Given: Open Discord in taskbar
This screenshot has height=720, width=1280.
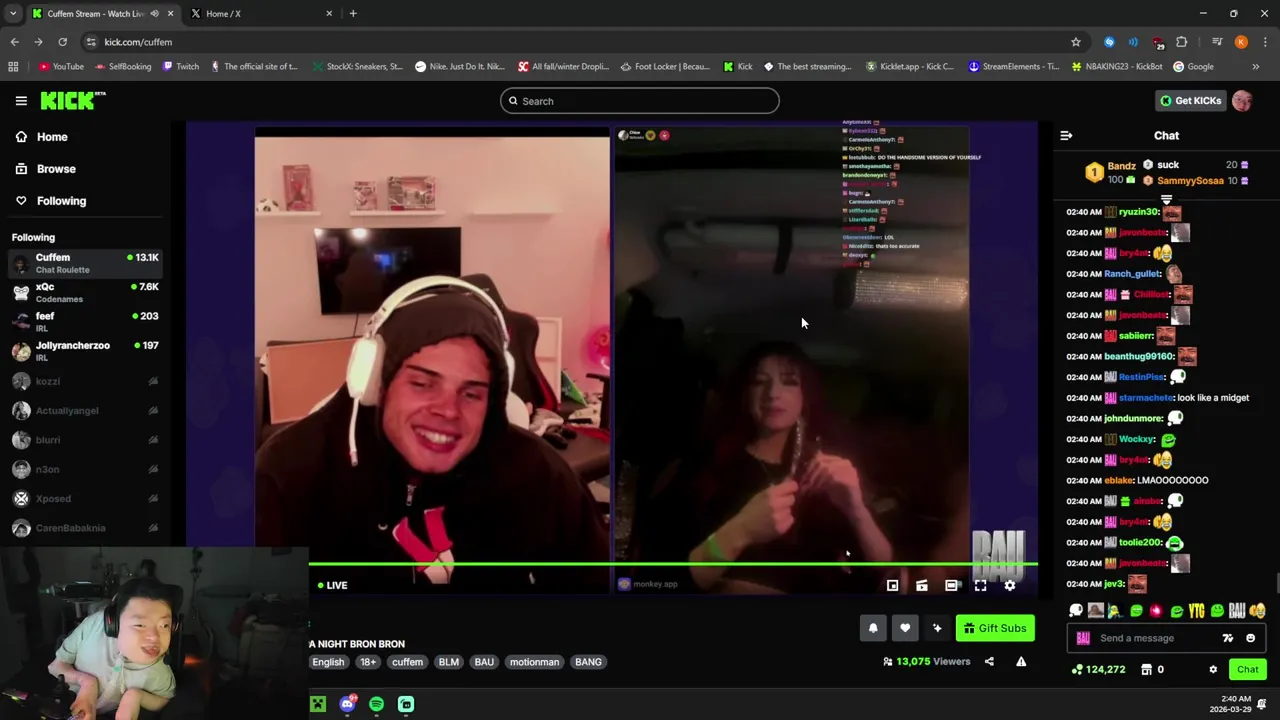Looking at the screenshot, I should tap(347, 704).
